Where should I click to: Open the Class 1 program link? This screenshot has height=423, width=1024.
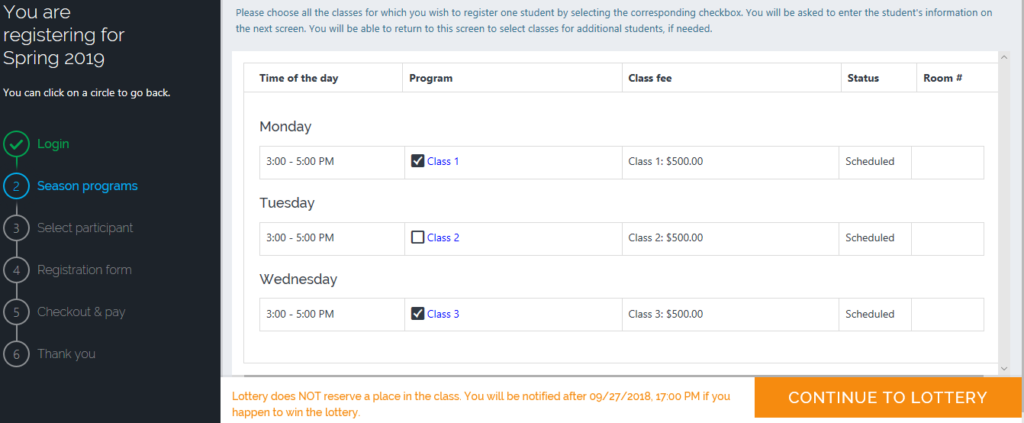443,161
